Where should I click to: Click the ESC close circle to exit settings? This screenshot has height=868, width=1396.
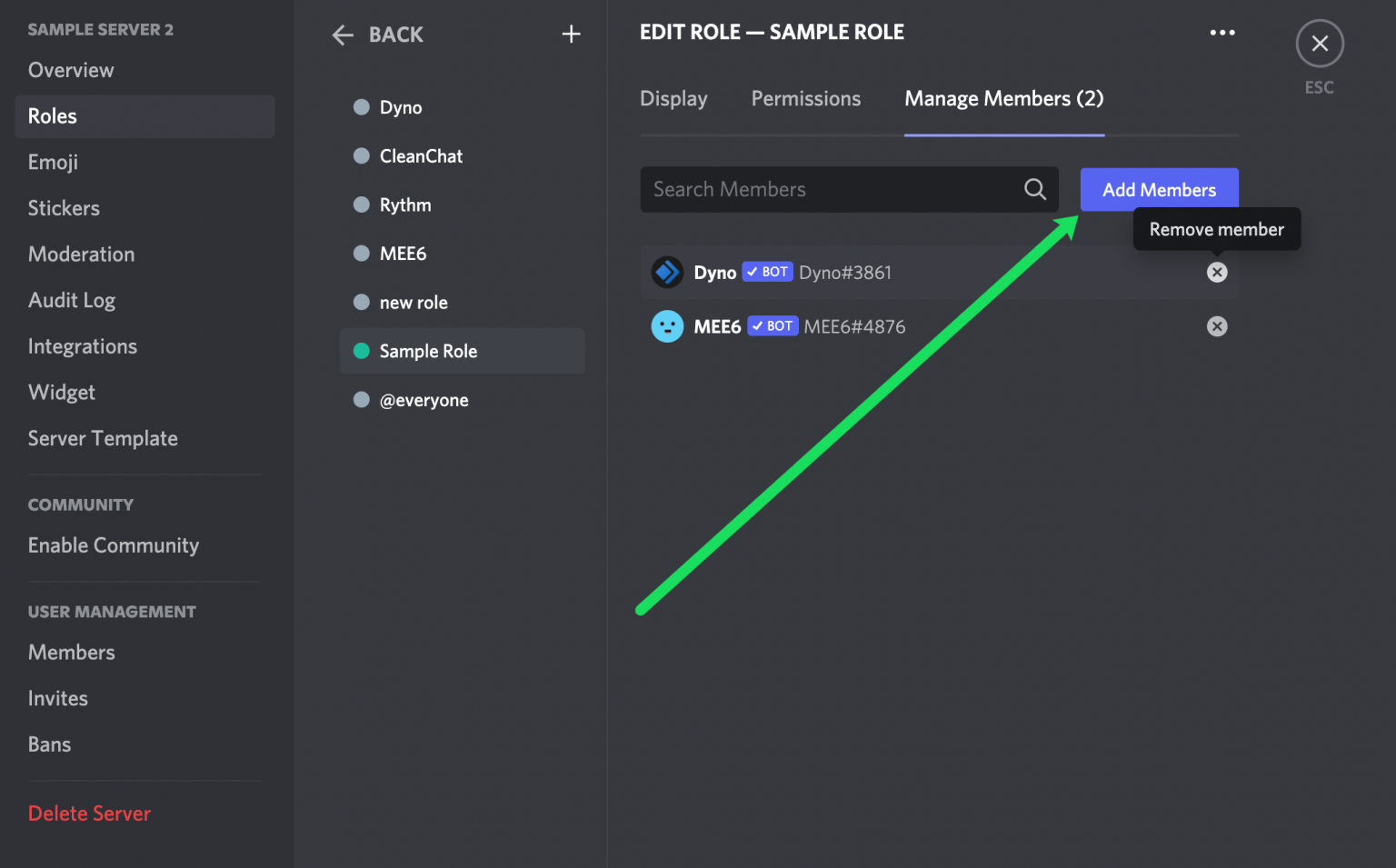pyautogui.click(x=1319, y=43)
